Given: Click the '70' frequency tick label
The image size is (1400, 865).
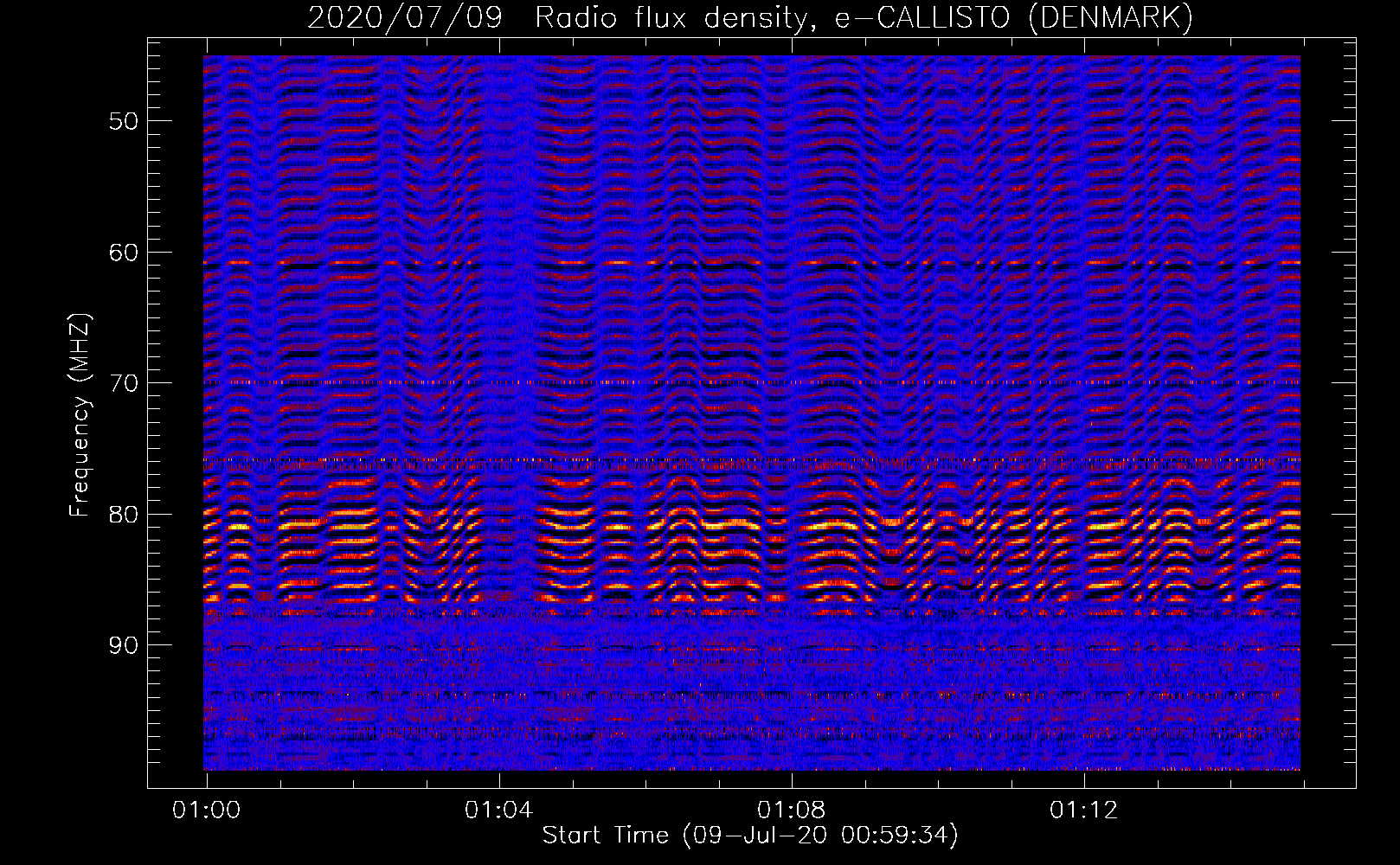Looking at the screenshot, I should [123, 383].
